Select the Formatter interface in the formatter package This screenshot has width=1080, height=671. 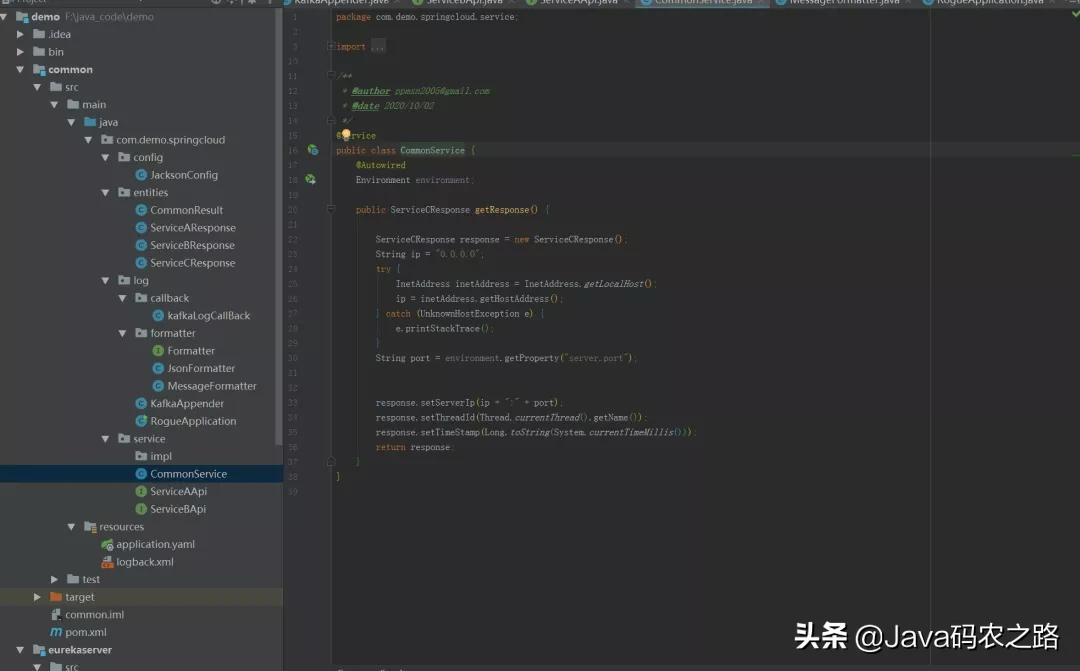point(190,351)
